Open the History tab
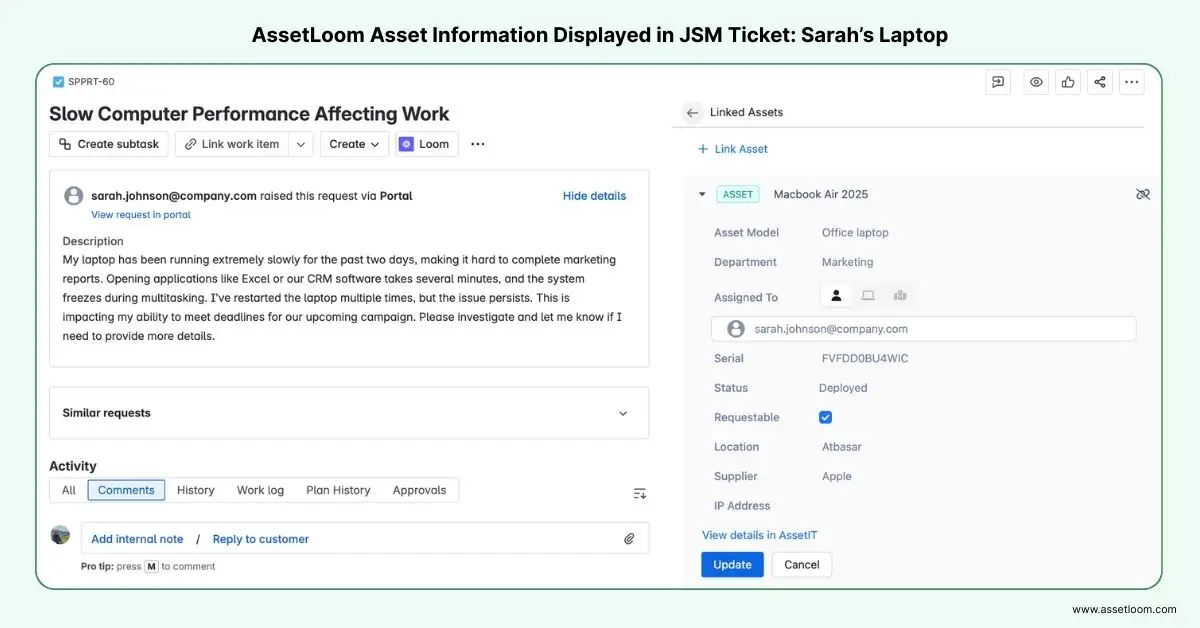 (196, 490)
